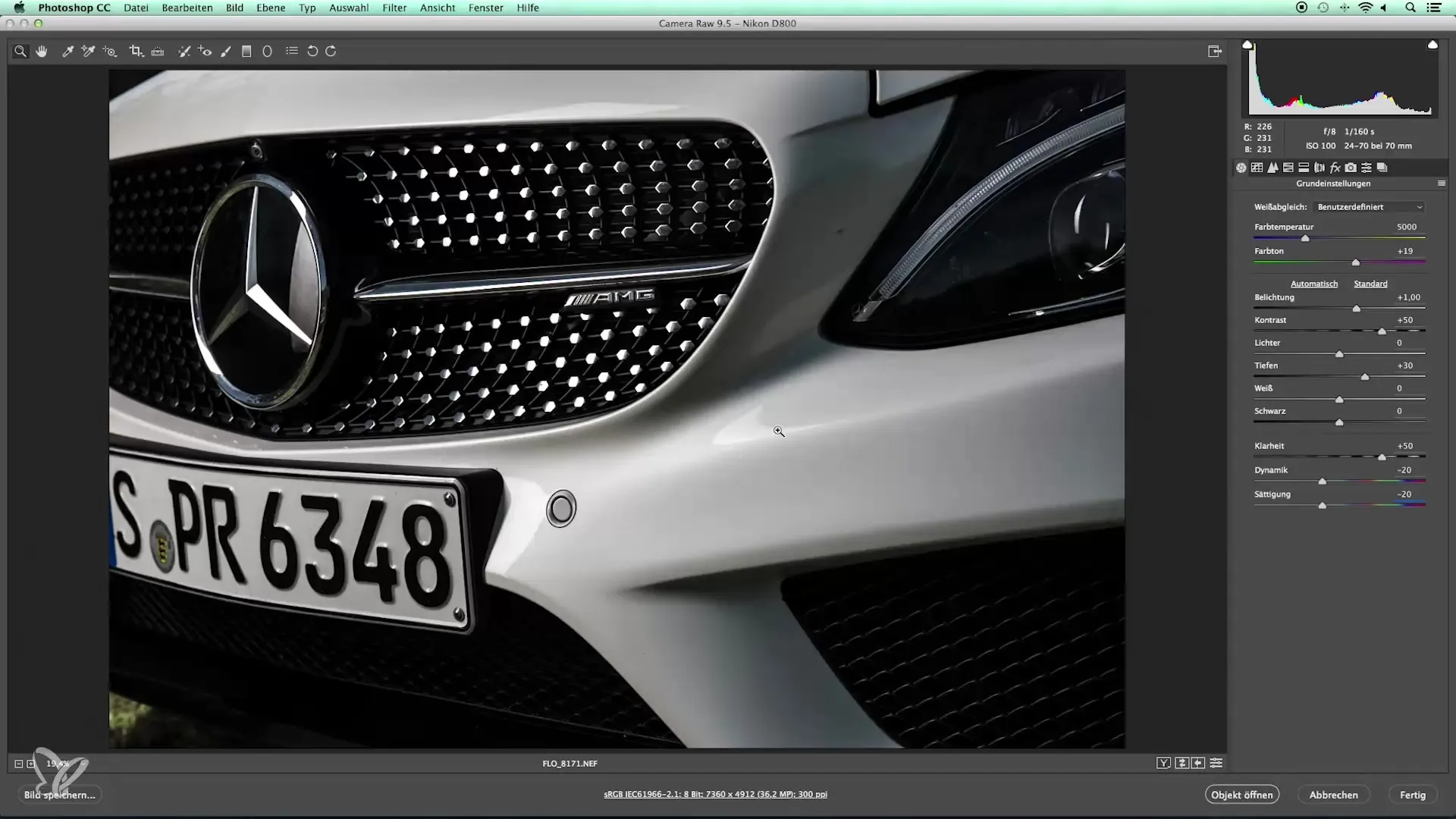This screenshot has height=819, width=1456.
Task: Select the Red Eye removal tool
Action: click(x=205, y=52)
